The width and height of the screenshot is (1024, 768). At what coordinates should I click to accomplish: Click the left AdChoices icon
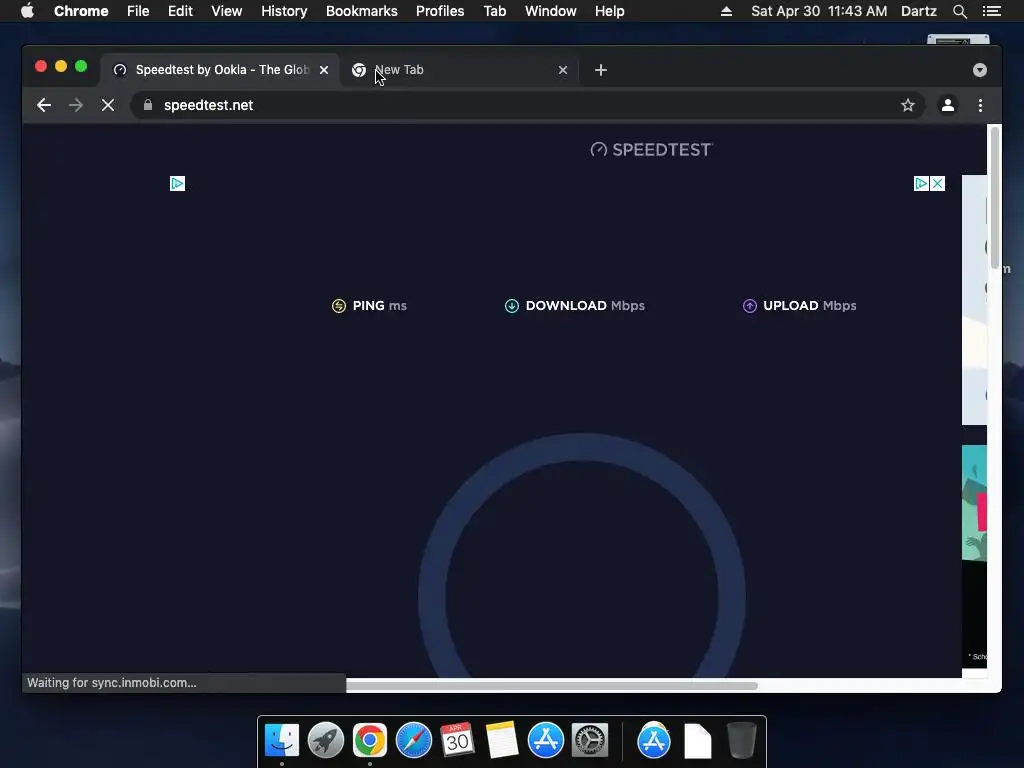177,184
